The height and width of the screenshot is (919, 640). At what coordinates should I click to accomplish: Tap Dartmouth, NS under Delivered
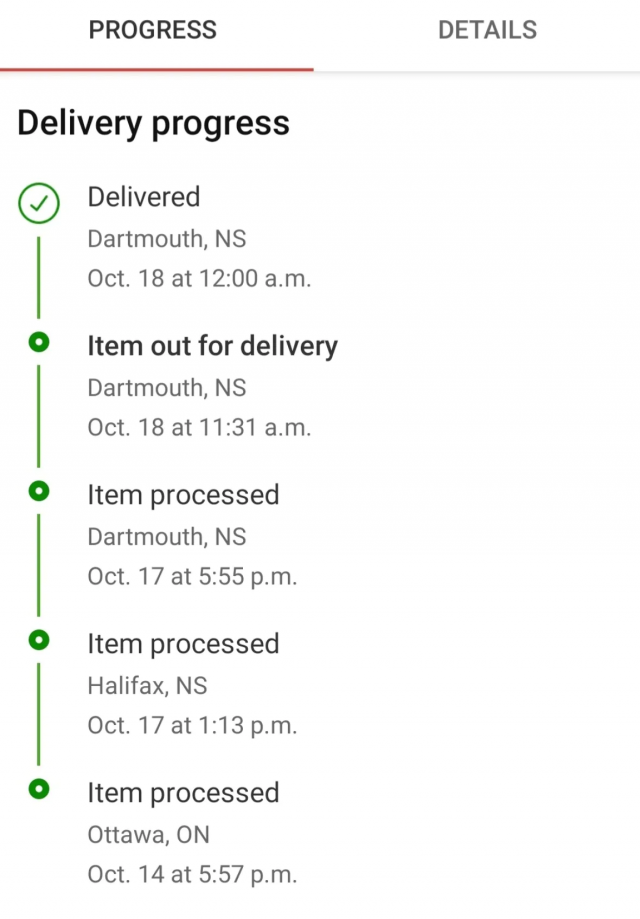[166, 239]
